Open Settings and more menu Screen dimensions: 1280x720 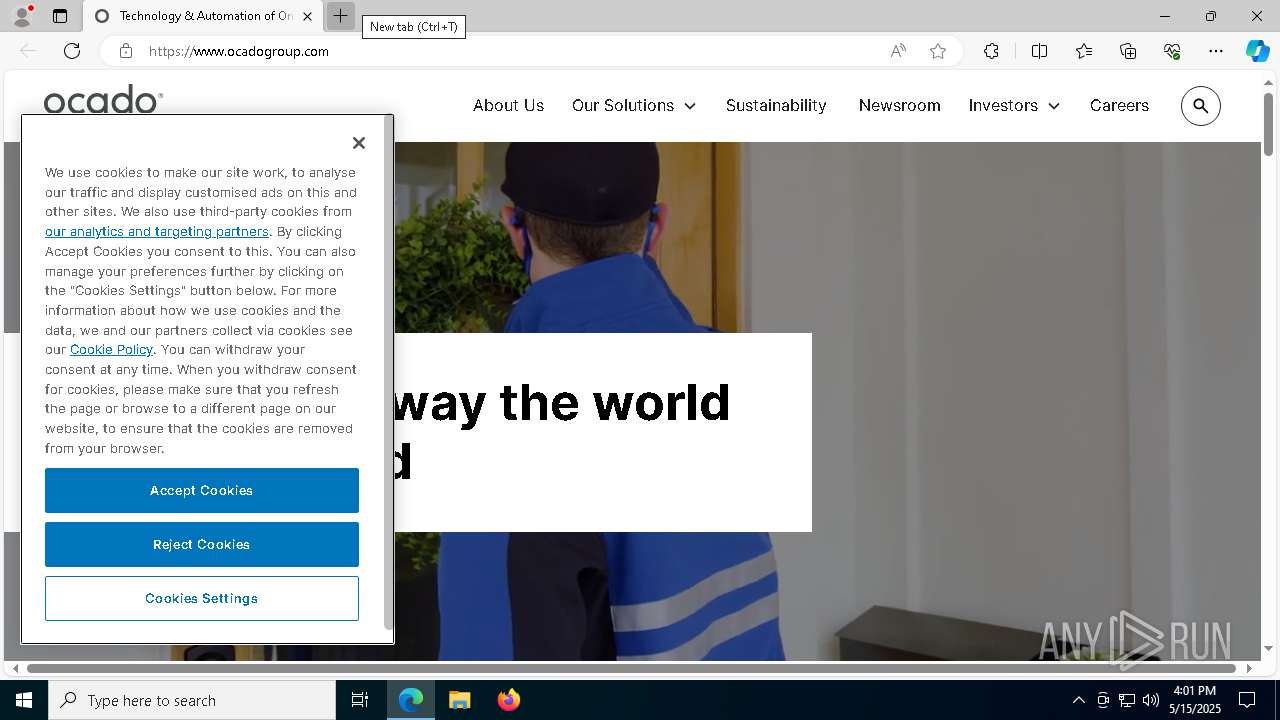1216,51
